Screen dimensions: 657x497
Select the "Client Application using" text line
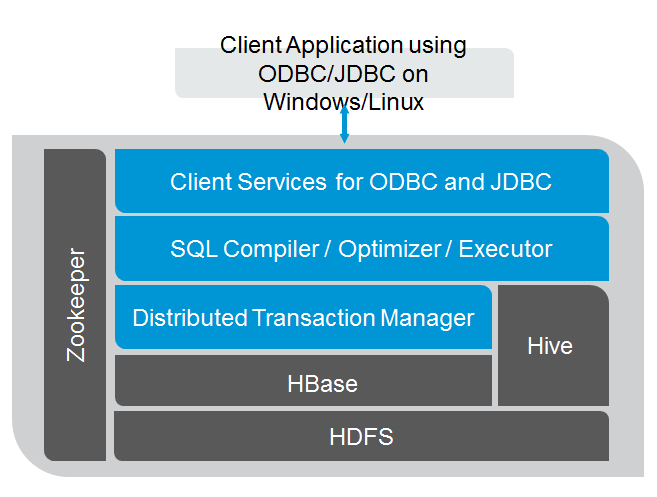pyautogui.click(x=344, y=45)
